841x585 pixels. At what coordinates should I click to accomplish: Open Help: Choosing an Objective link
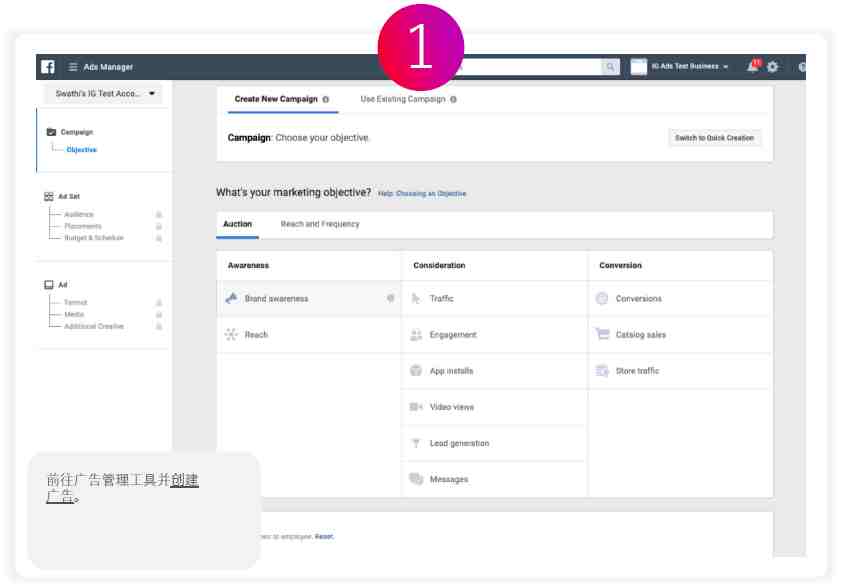(x=422, y=194)
